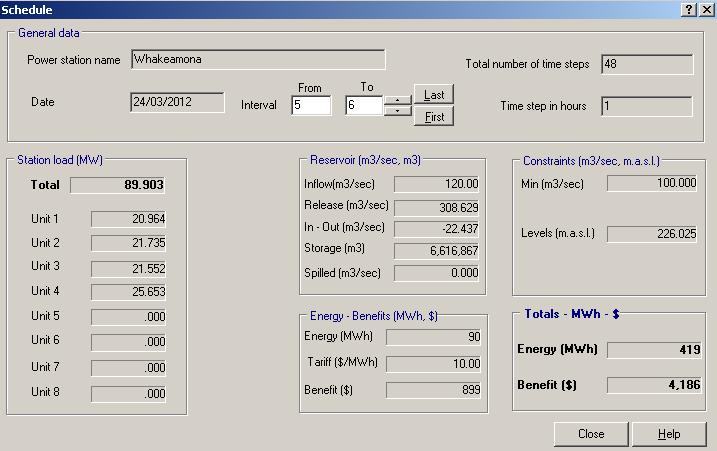Click the Storage value 6,616,867
The height and width of the screenshot is (451, 717).
(437, 251)
